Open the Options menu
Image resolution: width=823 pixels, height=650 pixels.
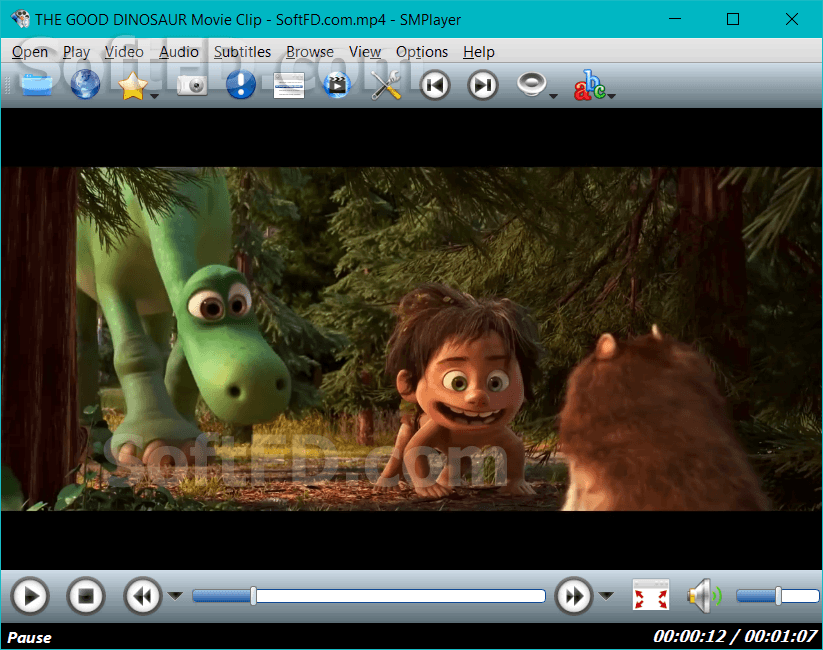click(422, 51)
